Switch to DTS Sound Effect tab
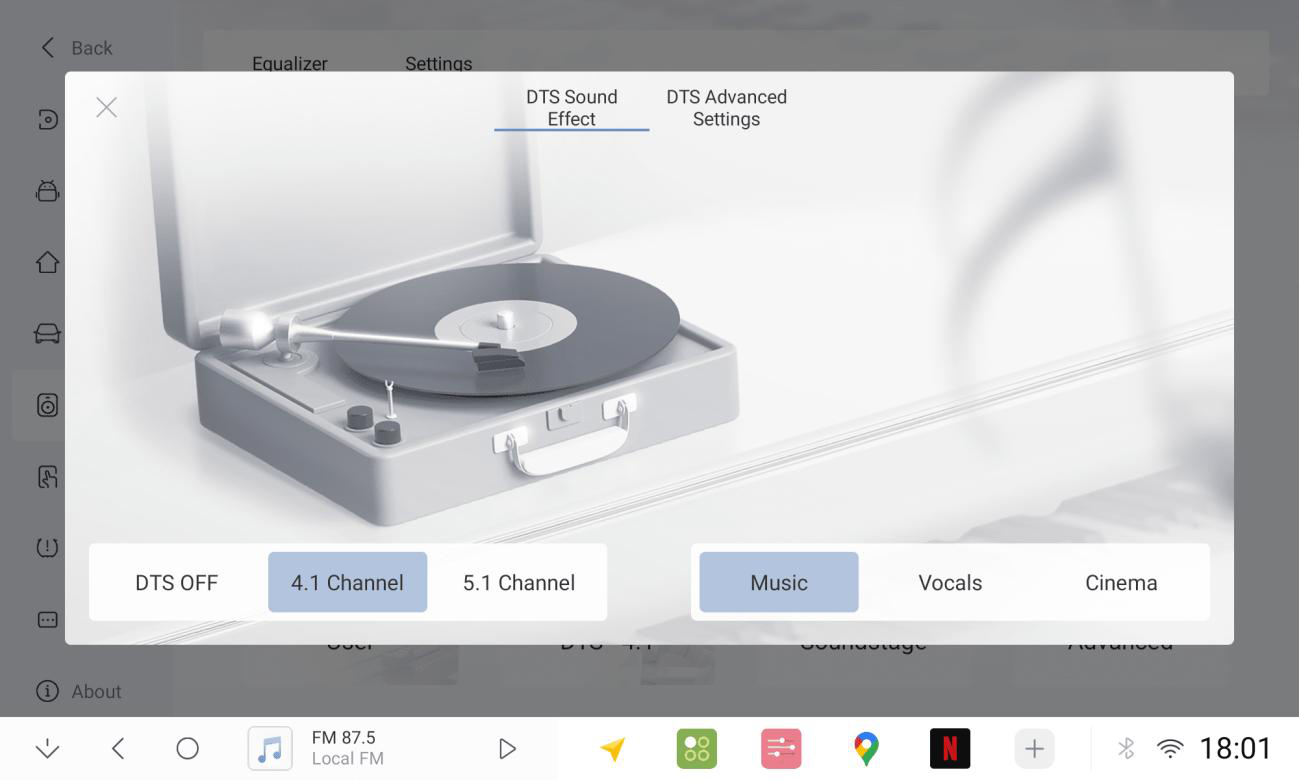The image size is (1299, 780). coord(572,108)
